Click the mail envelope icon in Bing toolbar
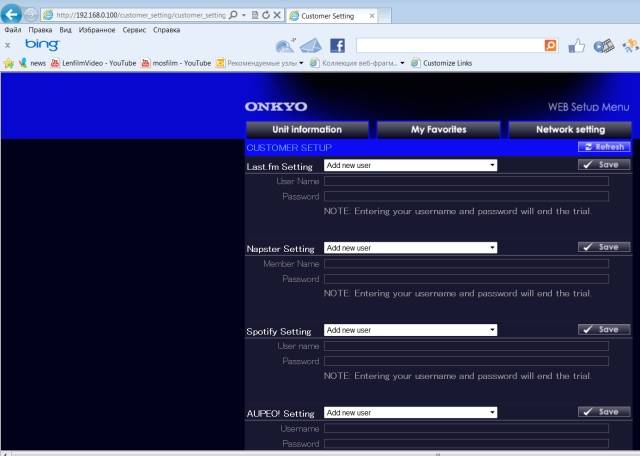640x456 pixels. [x=311, y=46]
